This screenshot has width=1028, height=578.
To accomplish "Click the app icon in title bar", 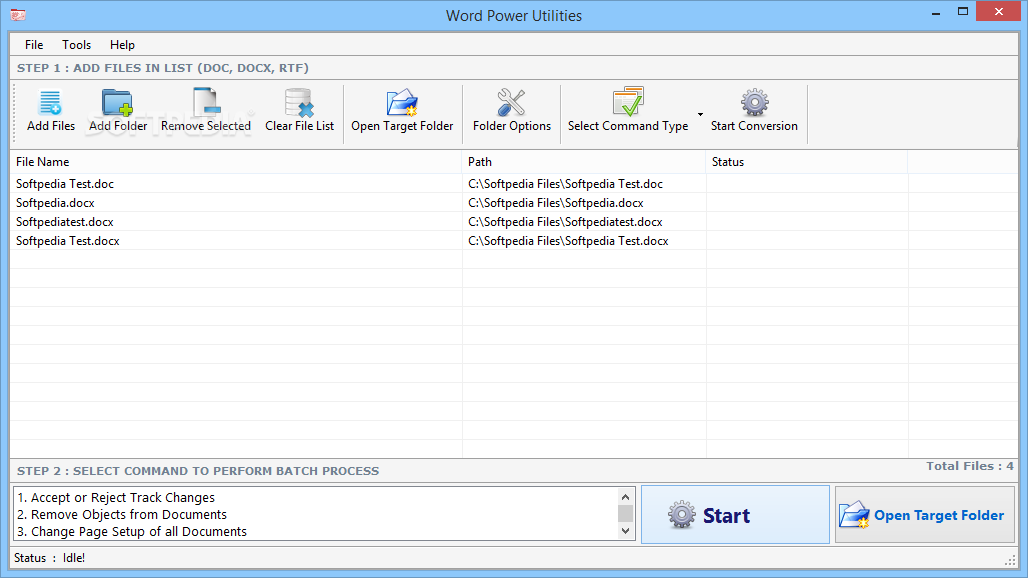I will [18, 14].
